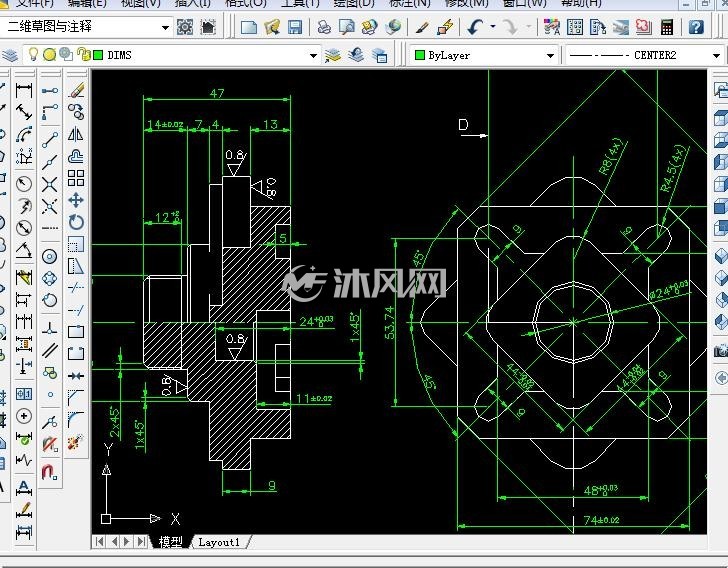Click the Open file icon

[x=272, y=27]
